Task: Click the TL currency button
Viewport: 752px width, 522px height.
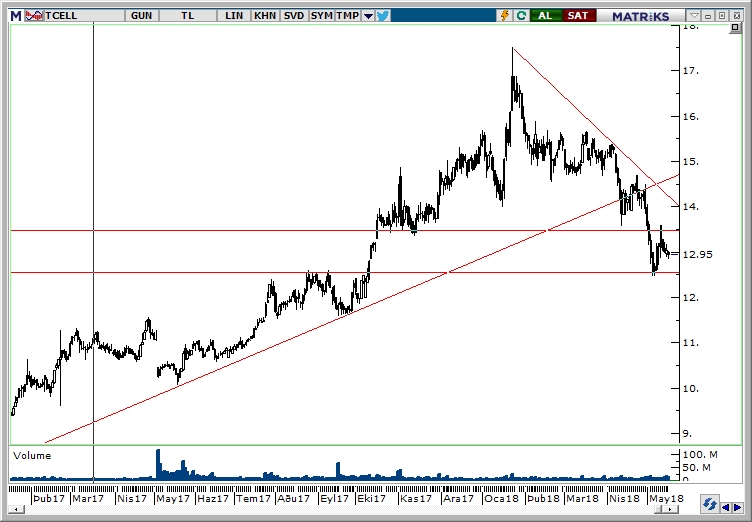Action: (x=188, y=16)
